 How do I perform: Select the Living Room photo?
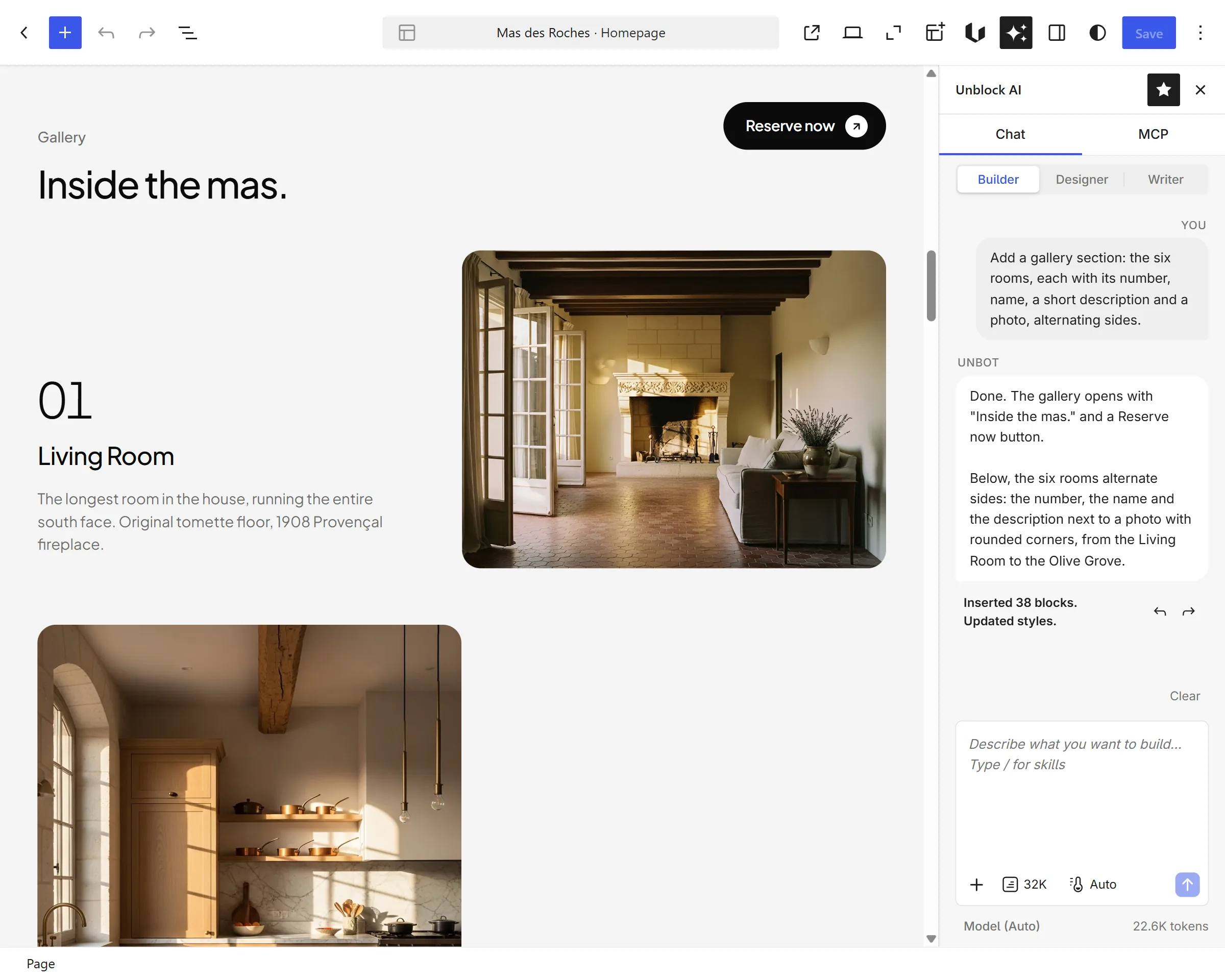pyautogui.click(x=674, y=409)
